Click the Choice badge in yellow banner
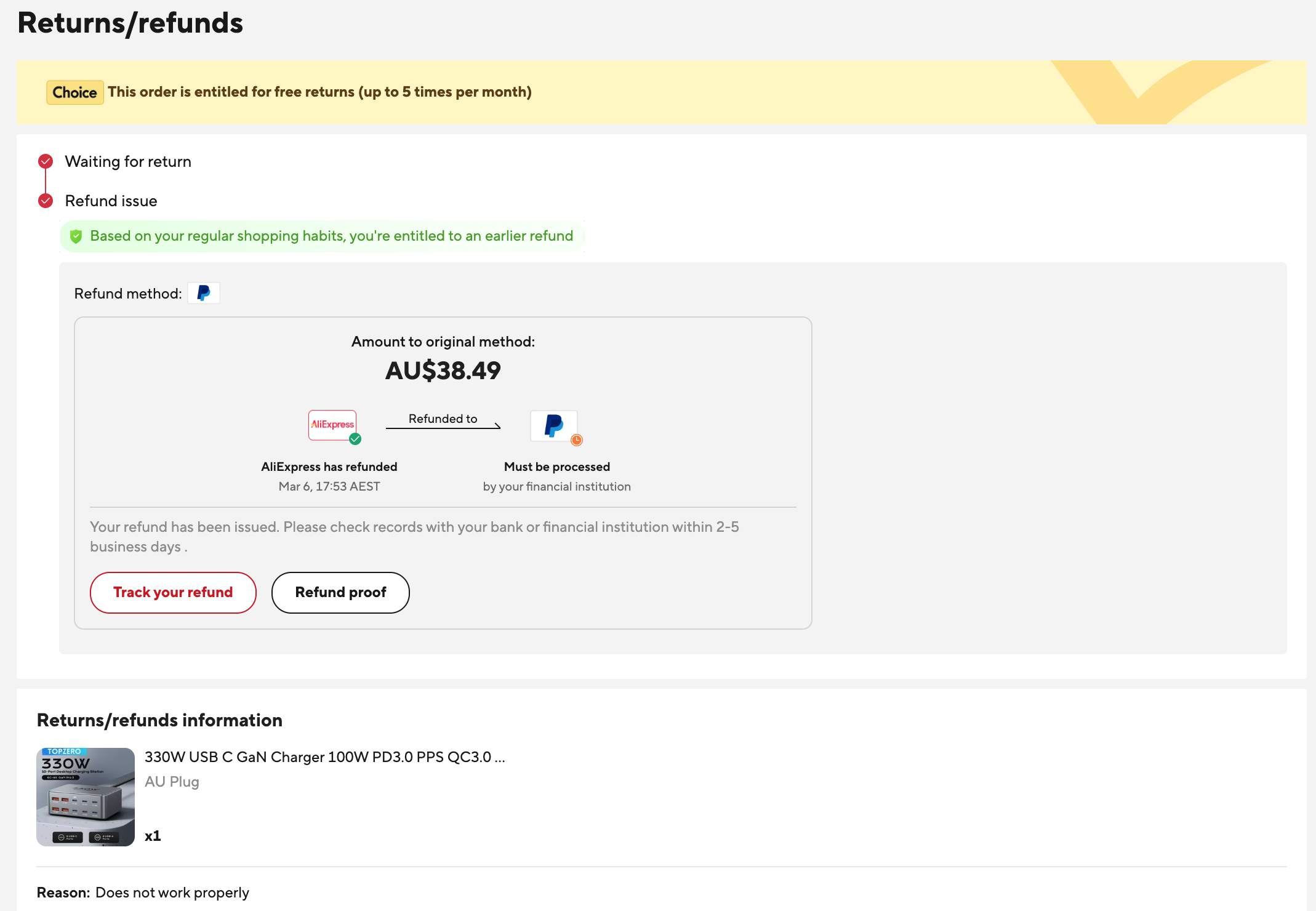This screenshot has height=911, width=1316. pyautogui.click(x=75, y=92)
